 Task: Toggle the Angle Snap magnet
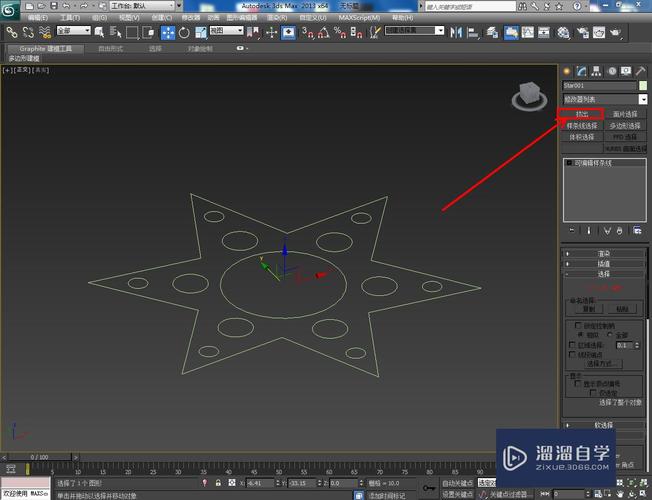324,32
